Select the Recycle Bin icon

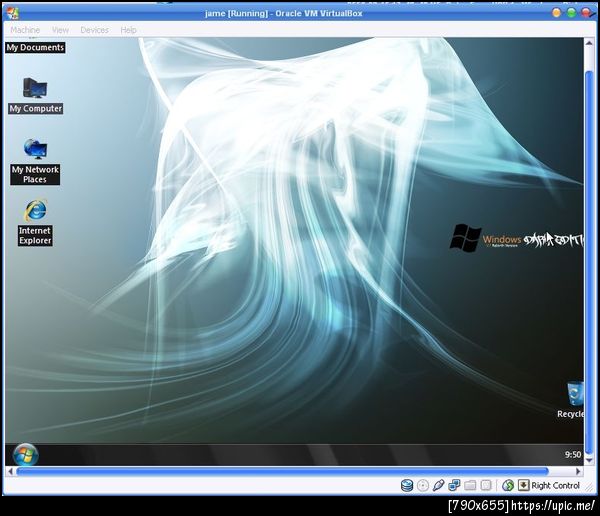click(572, 400)
